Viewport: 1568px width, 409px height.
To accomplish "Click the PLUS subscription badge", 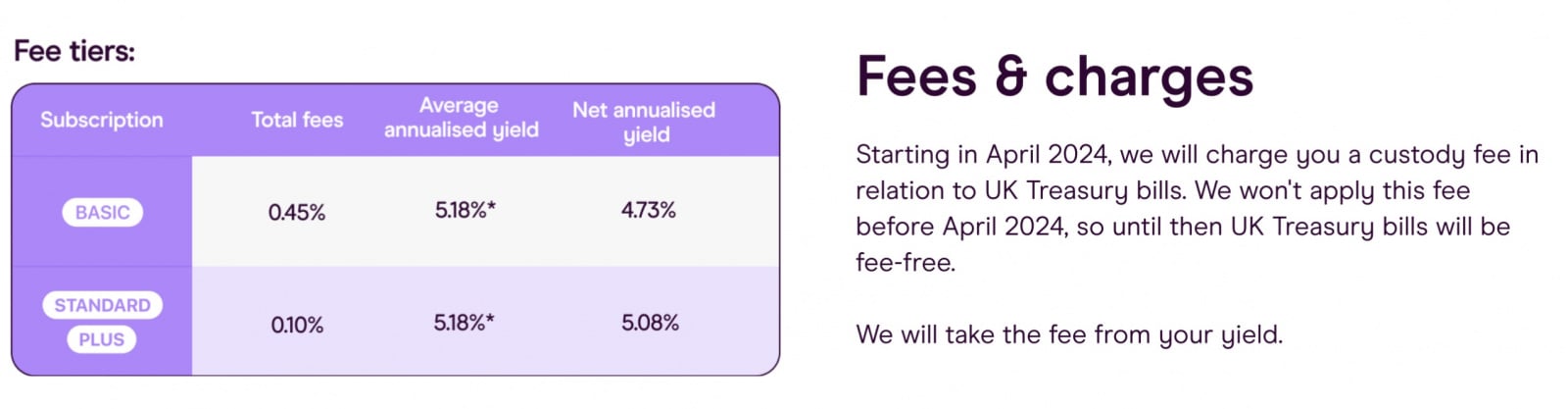I will tap(102, 339).
